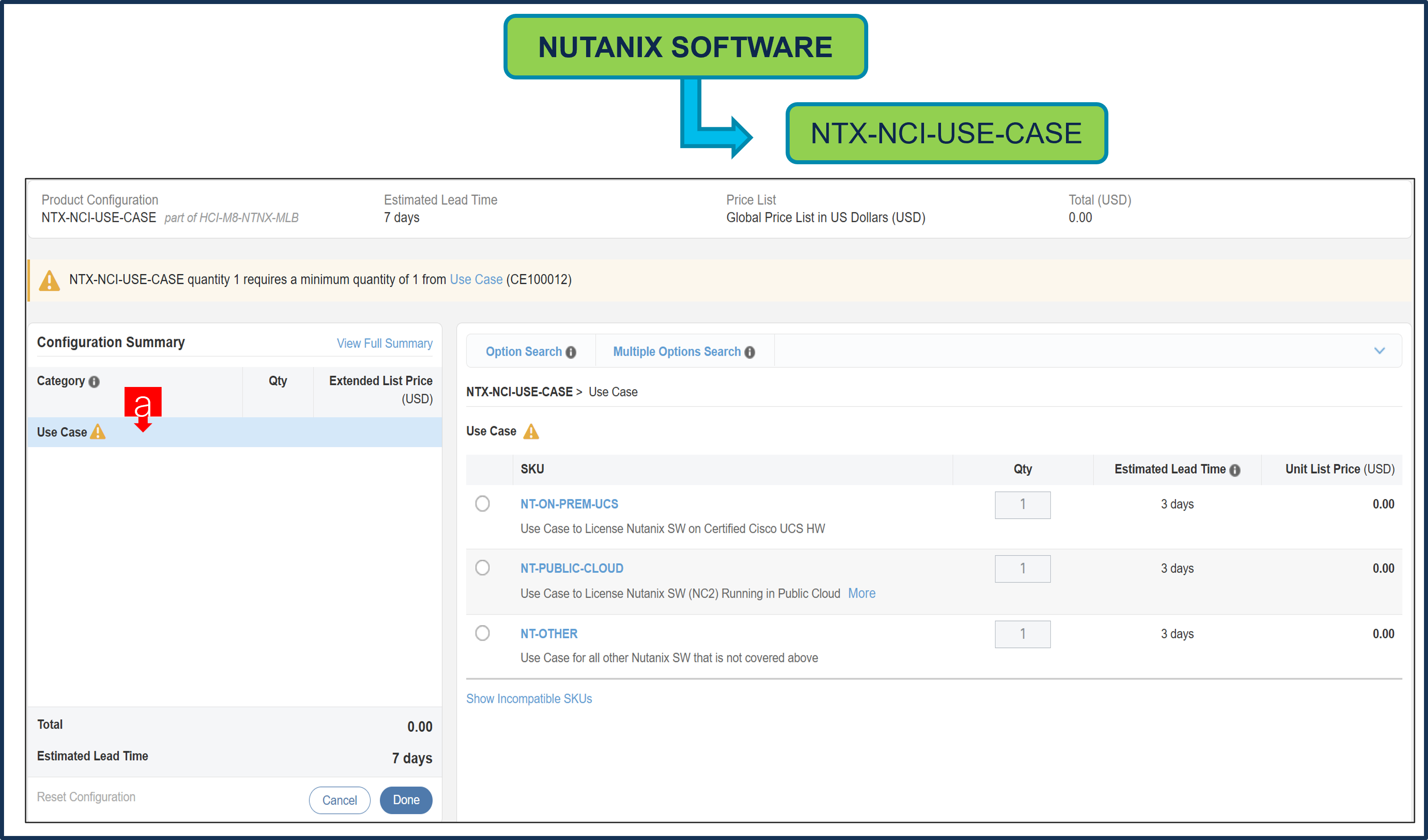Open View Full Summary
1428x840 pixels.
click(384, 343)
